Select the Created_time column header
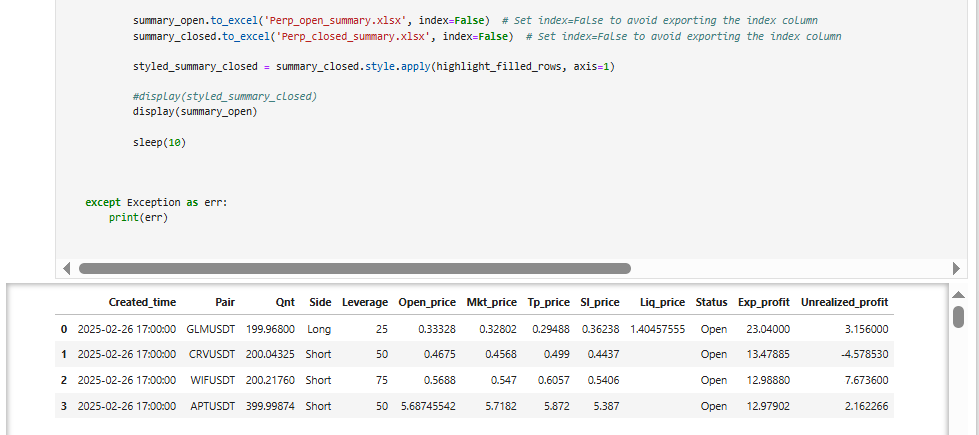 (142, 302)
